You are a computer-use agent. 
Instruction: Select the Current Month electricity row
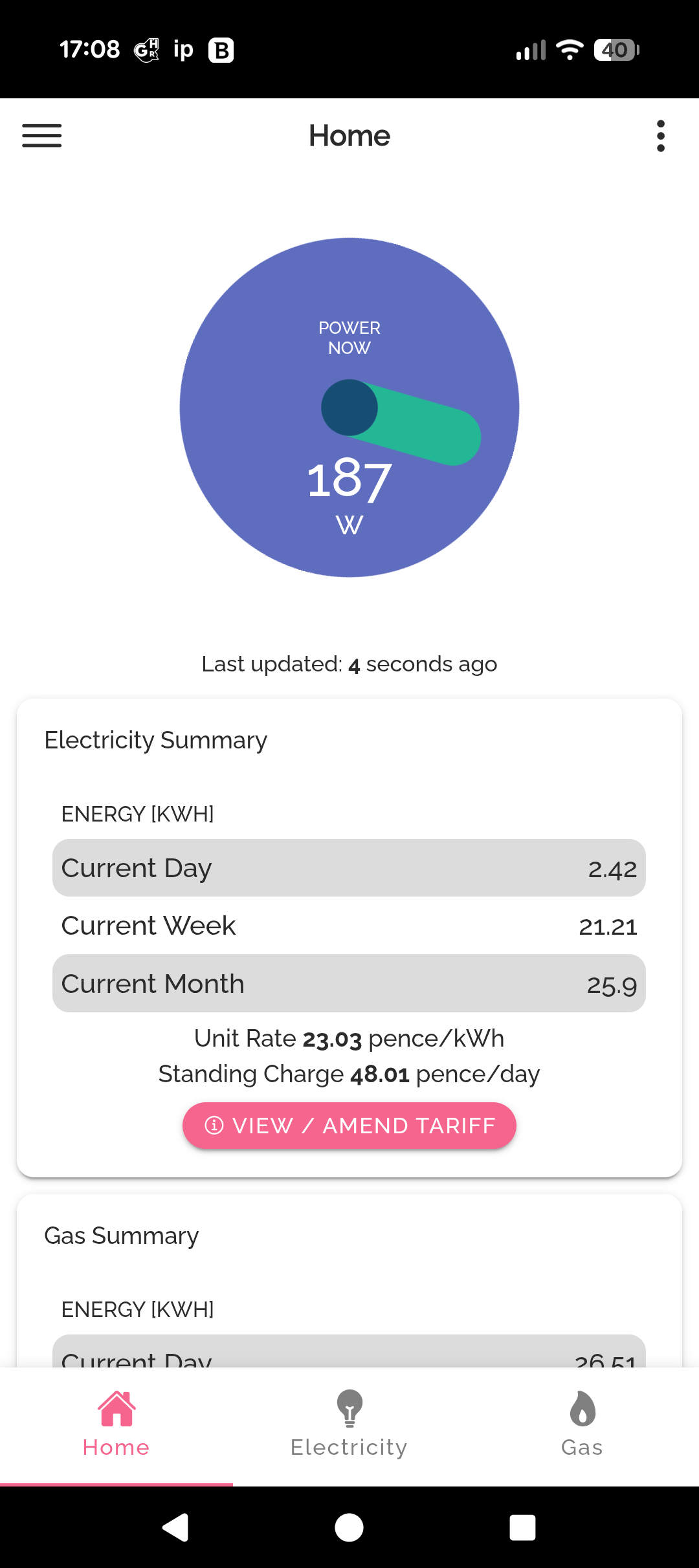pos(349,984)
